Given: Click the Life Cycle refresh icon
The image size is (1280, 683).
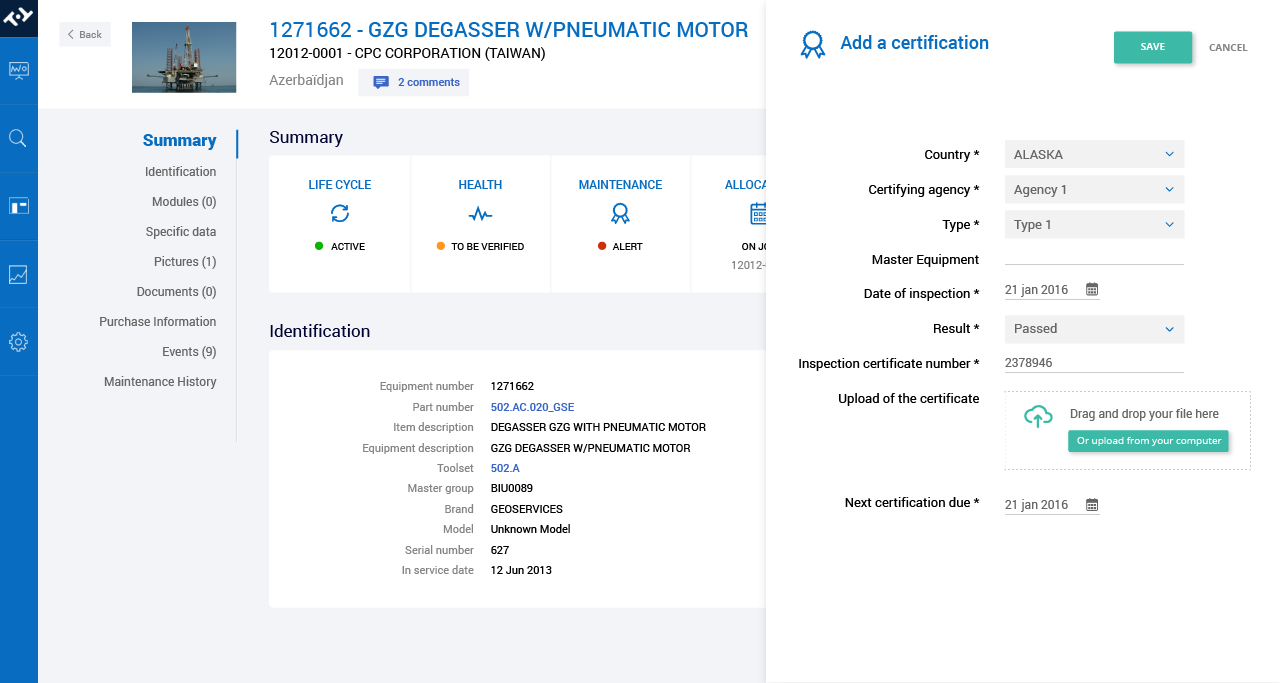Looking at the screenshot, I should 340,213.
